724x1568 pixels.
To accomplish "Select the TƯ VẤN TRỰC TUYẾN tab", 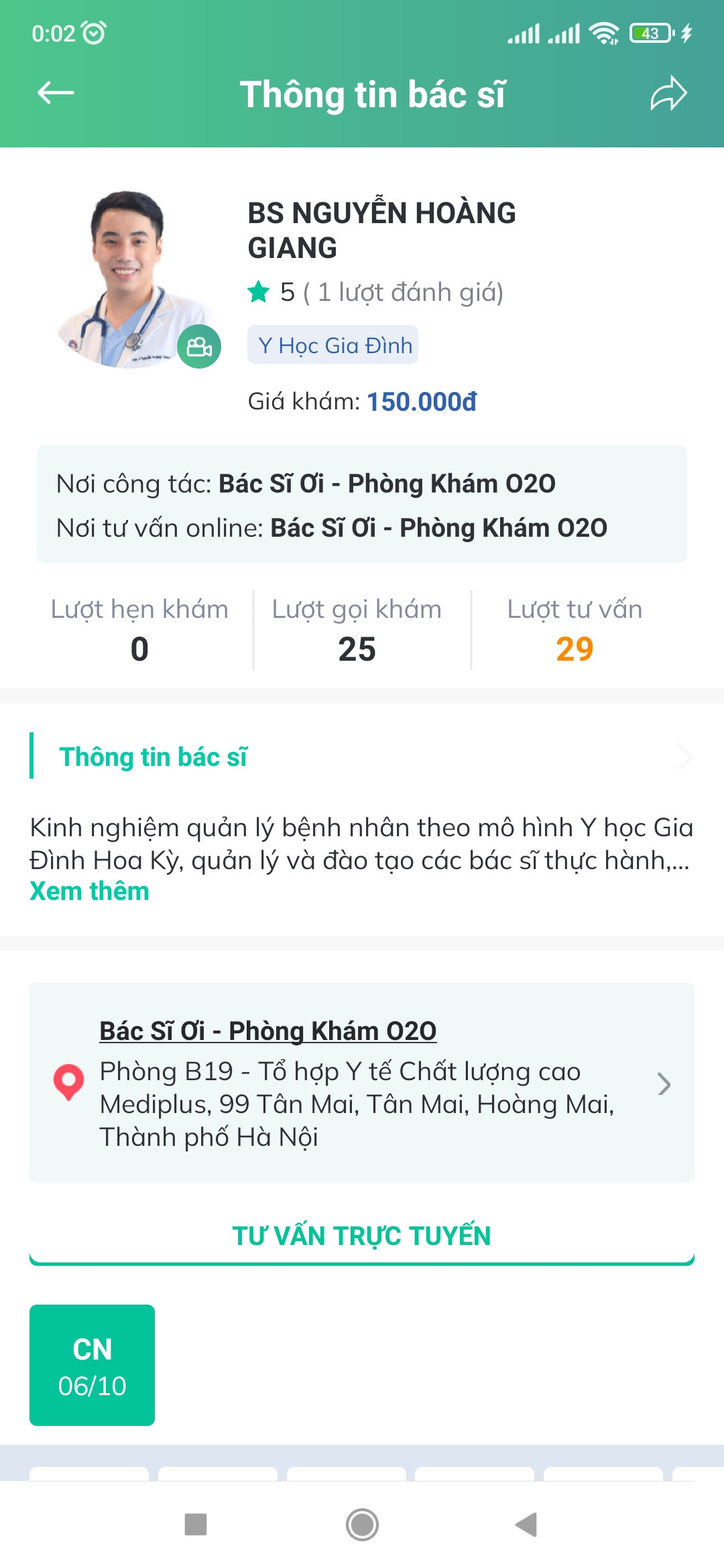I will coord(362,1236).
